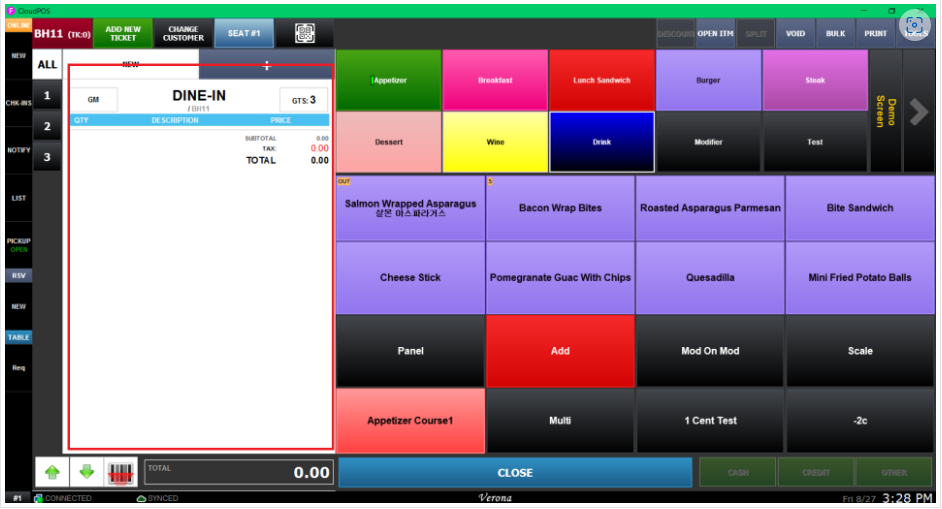This screenshot has width=942, height=509.
Task: Toggle the SEAT #1 button
Action: coord(244,33)
